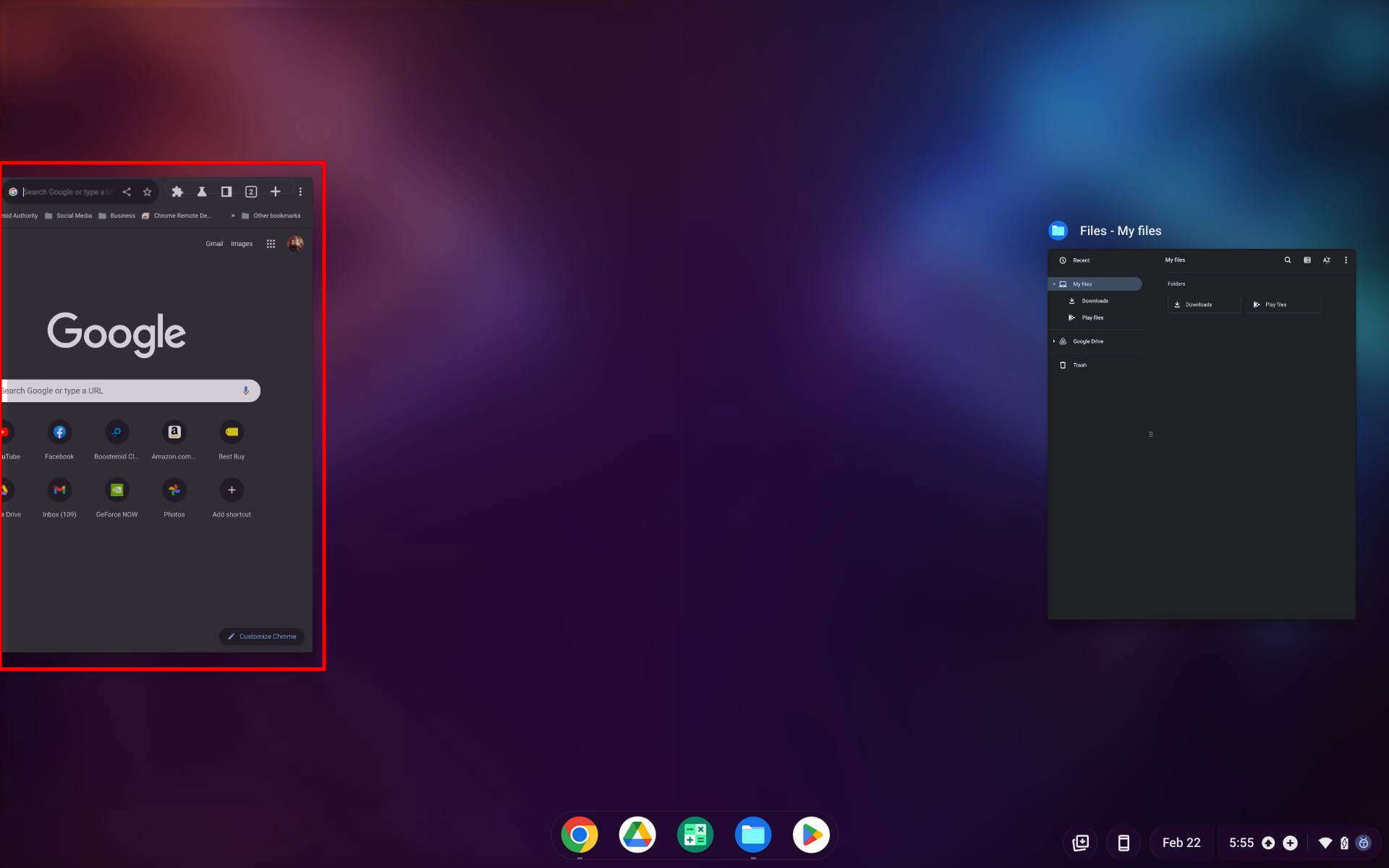Screen dimensions: 1389x868
Task: Open the Chrome Labs flask icon
Action: click(202, 192)
